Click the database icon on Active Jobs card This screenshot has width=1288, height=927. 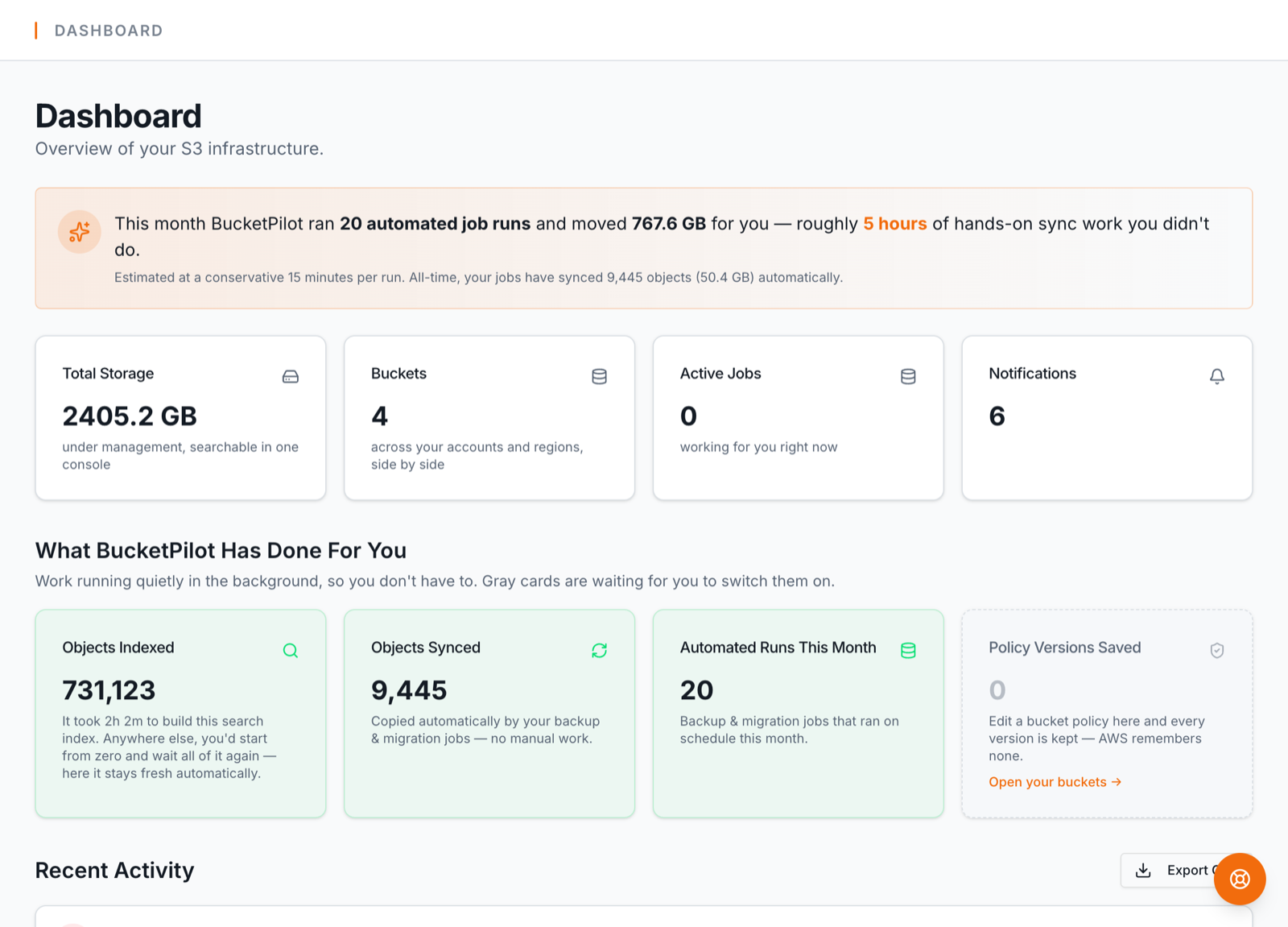click(908, 376)
